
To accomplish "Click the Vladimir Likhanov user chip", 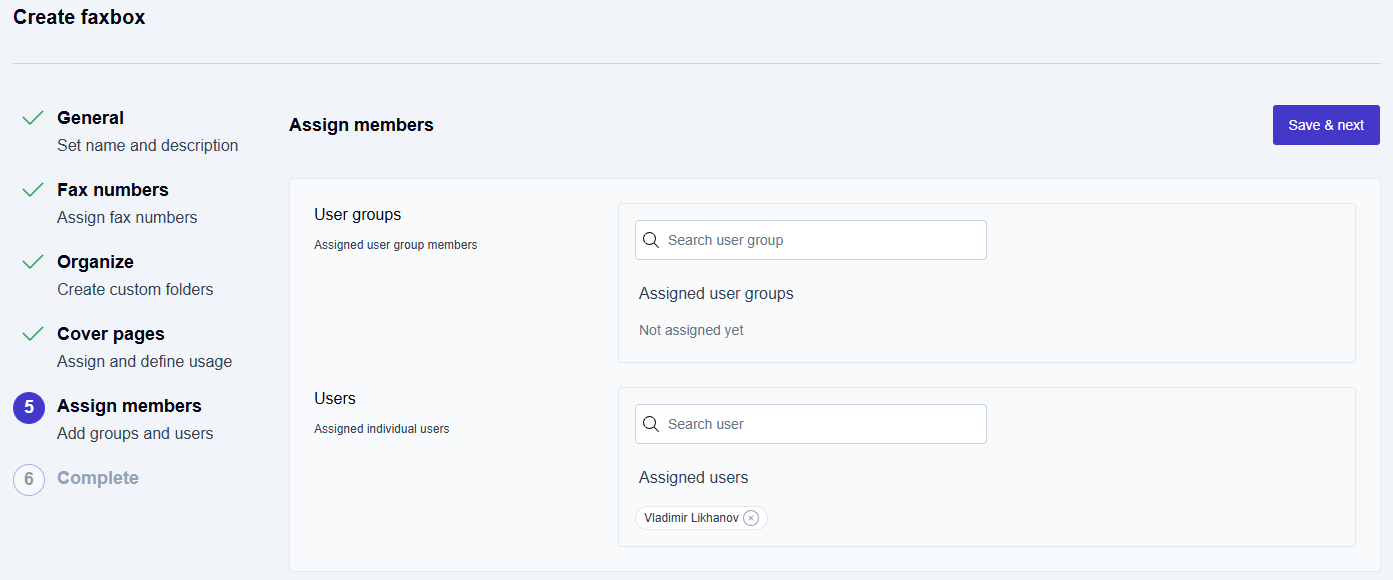I will (691, 518).
